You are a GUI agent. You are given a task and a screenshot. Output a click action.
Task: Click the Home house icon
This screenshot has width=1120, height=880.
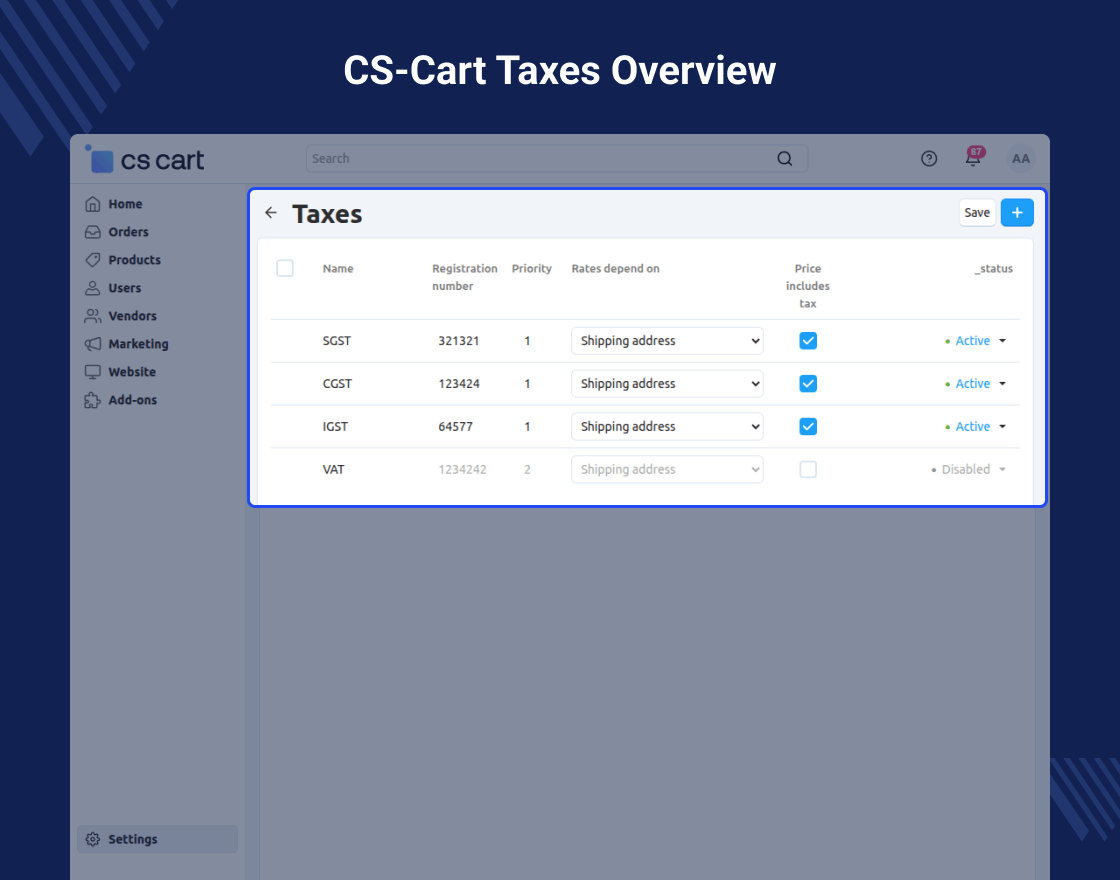tap(93, 204)
